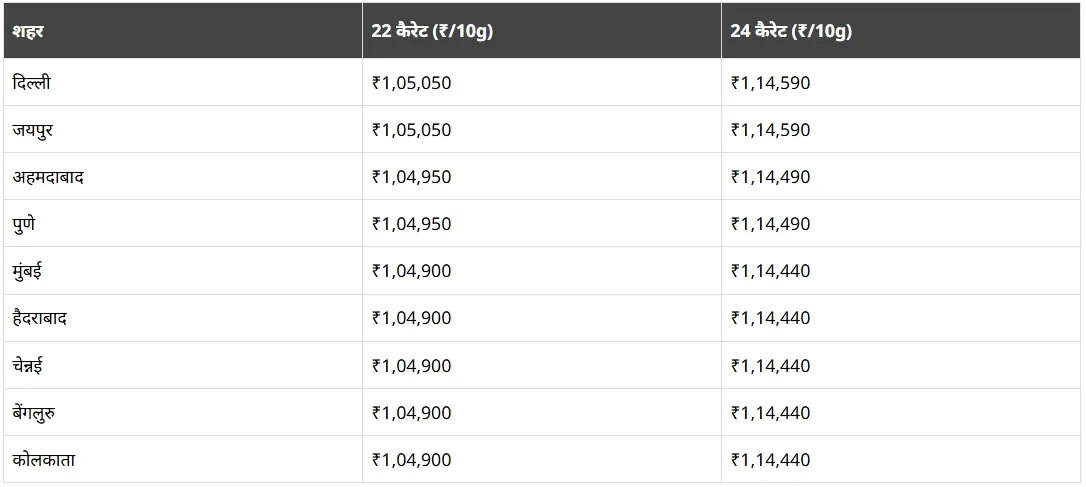Select the बेंगलुरु city cell
Screen dimensions: 1086x487
tap(183, 412)
